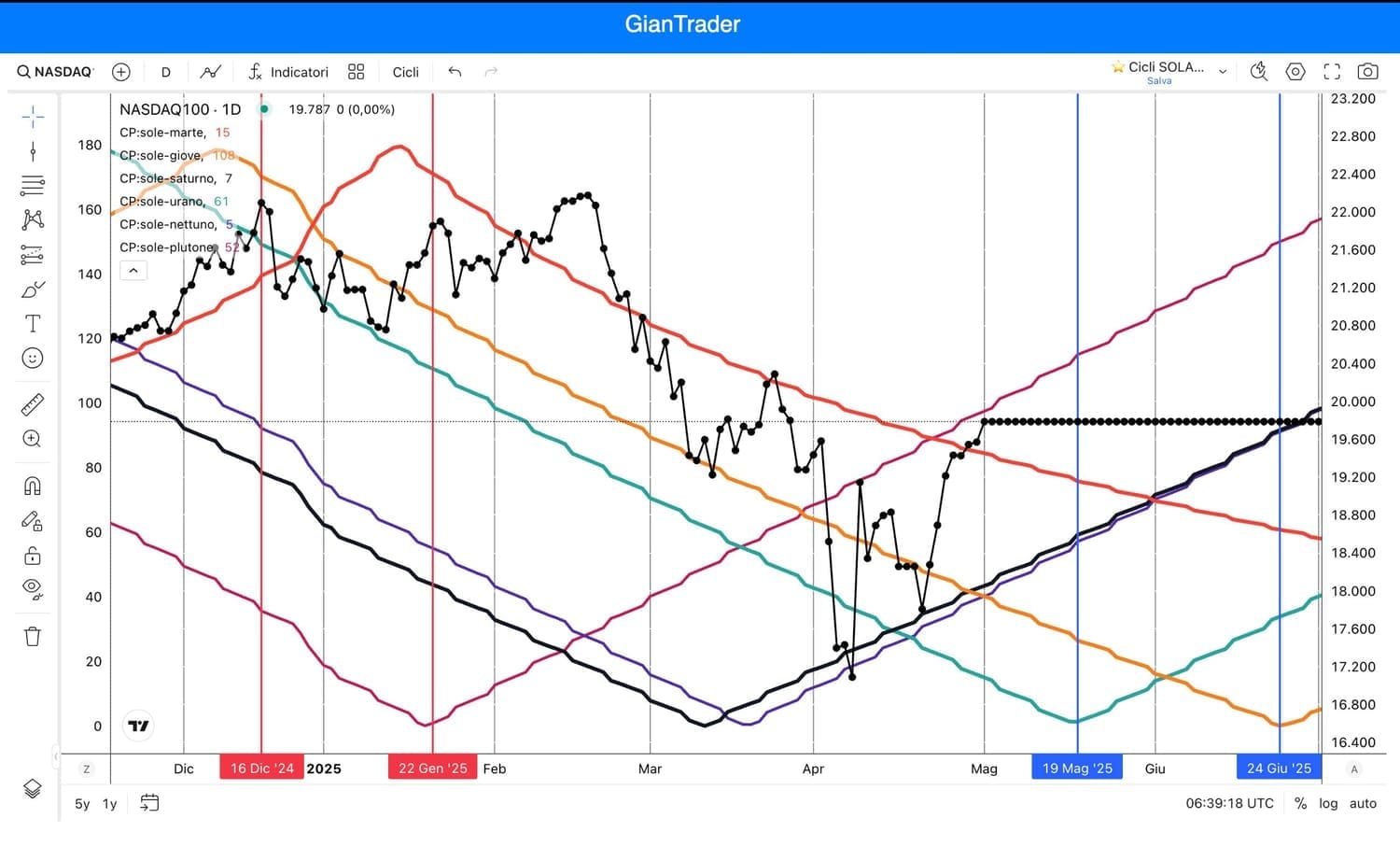Open the D interval selector
Viewport: 1400px width, 846px height.
pos(165,72)
